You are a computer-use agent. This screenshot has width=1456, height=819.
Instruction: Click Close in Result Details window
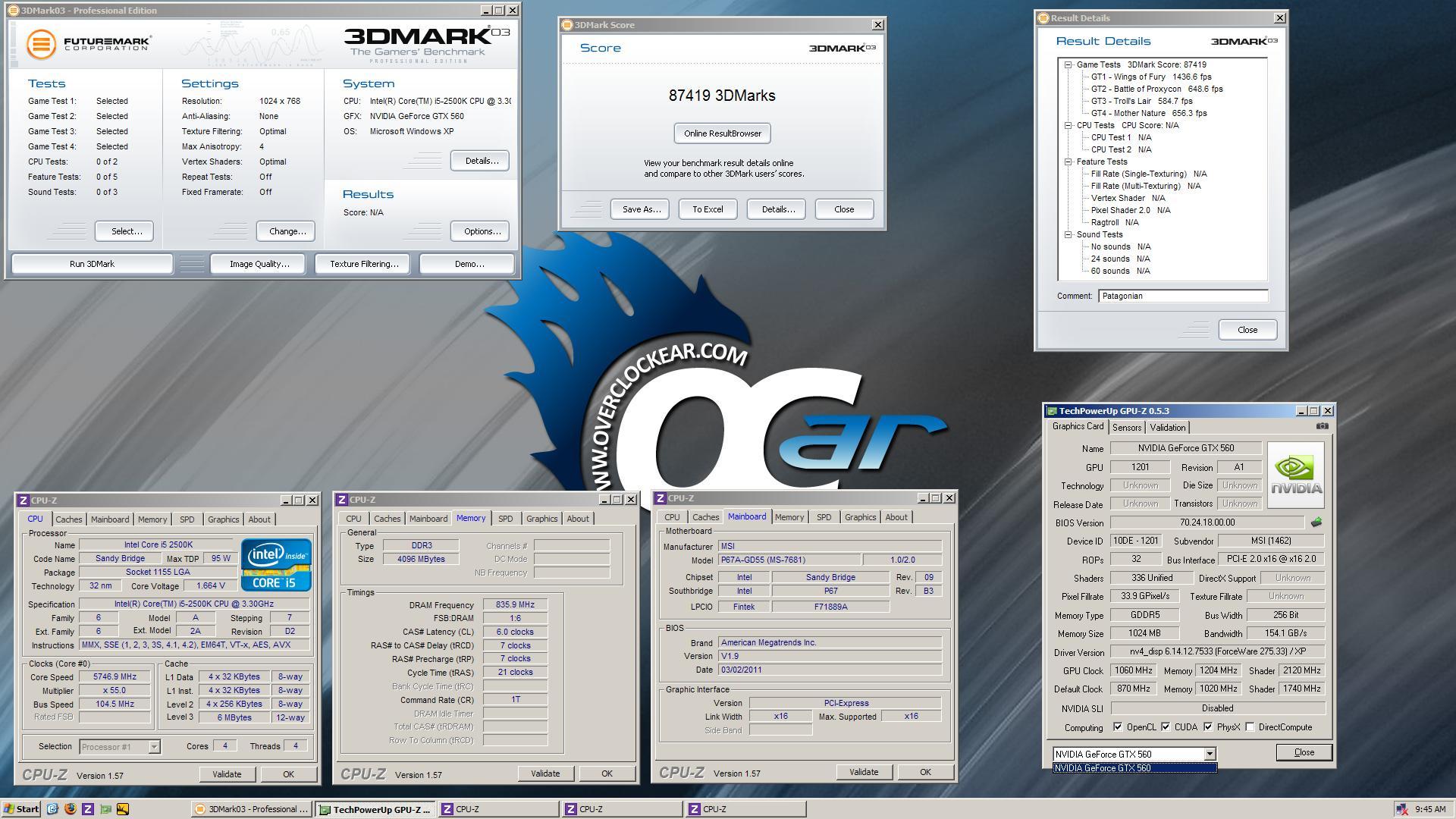[1247, 330]
